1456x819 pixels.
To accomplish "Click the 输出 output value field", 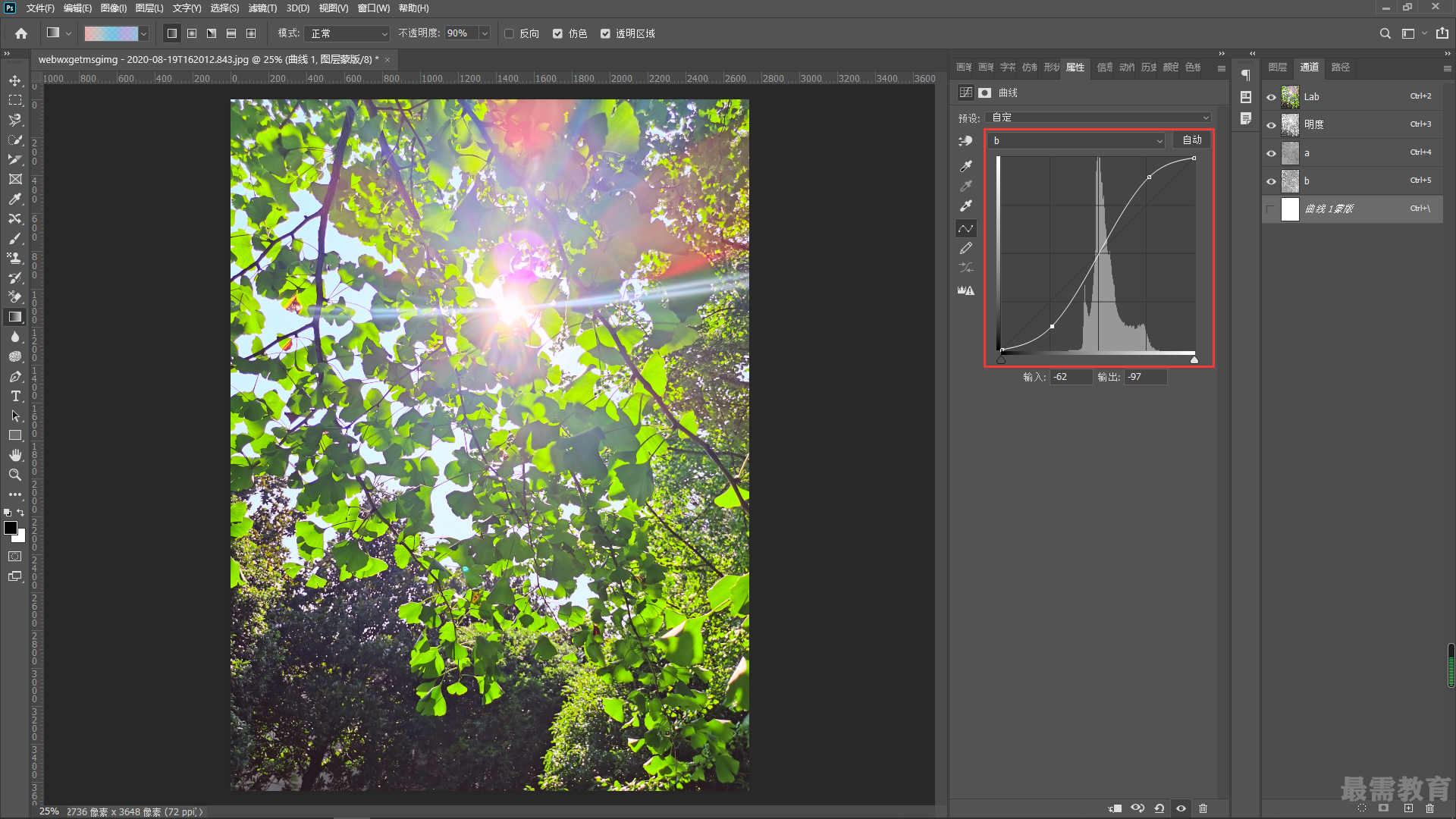I will point(1145,377).
